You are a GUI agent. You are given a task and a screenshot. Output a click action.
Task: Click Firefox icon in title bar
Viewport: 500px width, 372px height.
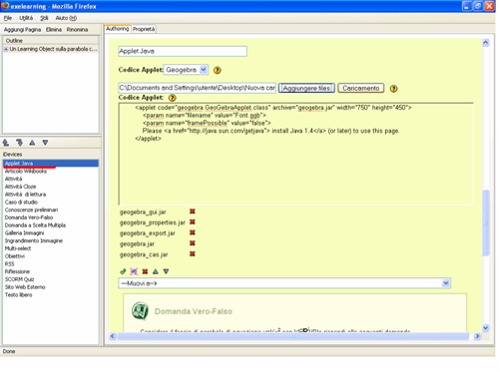5,6
